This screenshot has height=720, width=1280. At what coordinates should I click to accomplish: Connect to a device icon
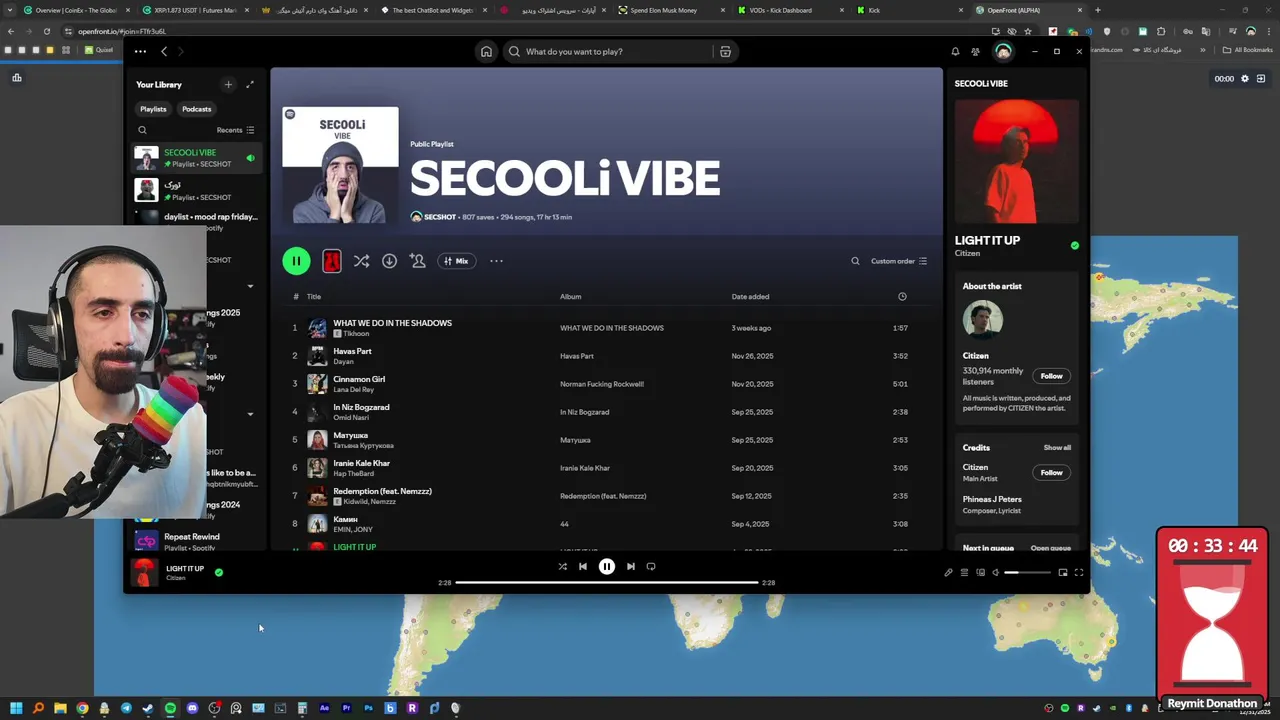(980, 573)
